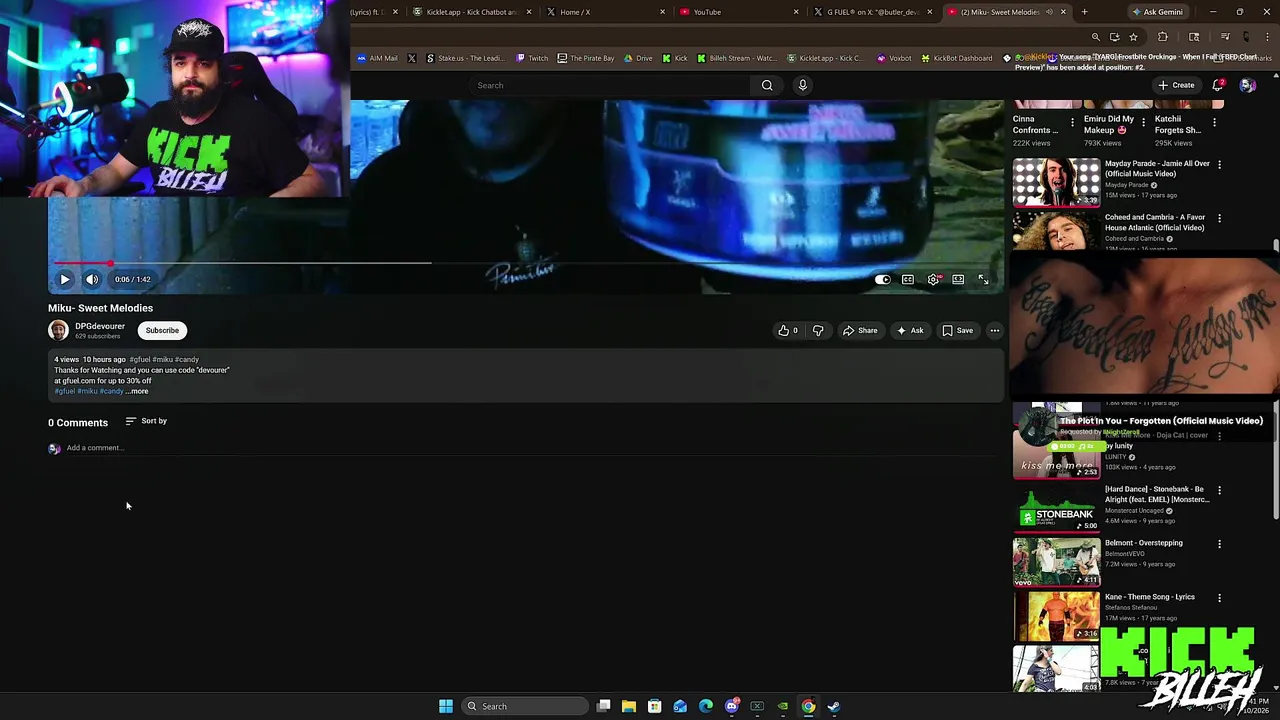Open the DPGdevourer channel avatar

[x=58, y=331]
